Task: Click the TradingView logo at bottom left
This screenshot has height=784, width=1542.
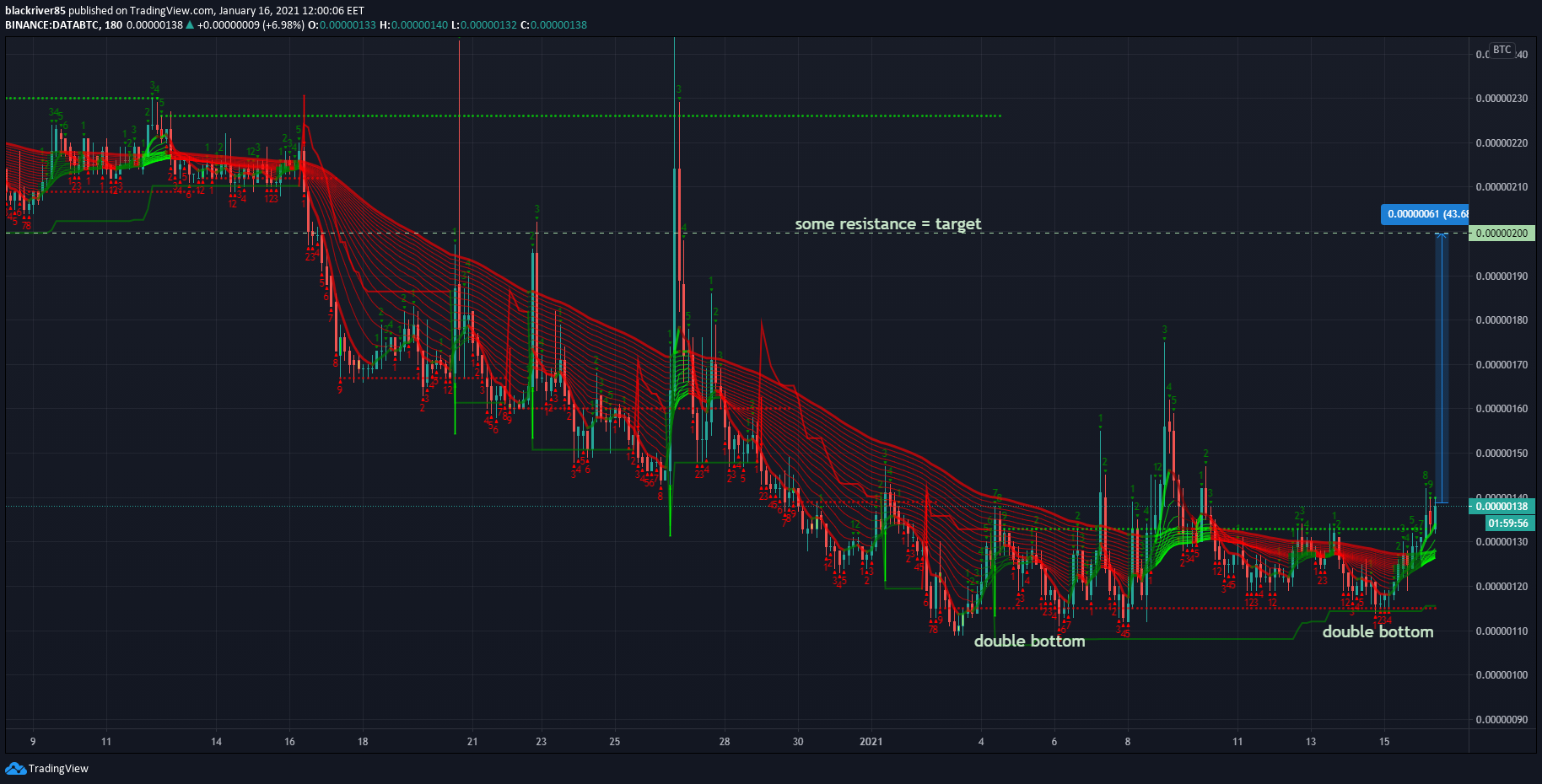Action: point(47,768)
